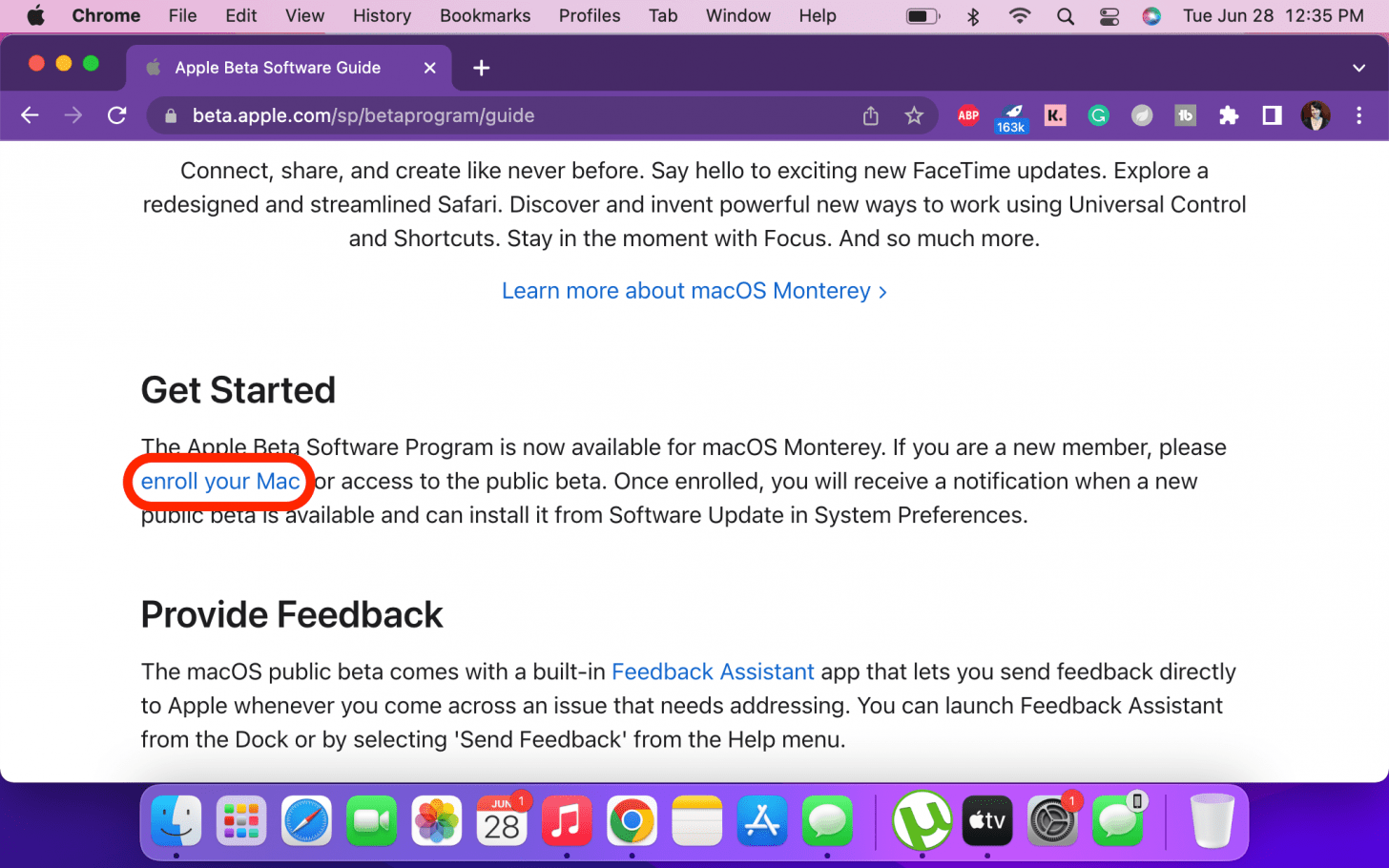Screen dimensions: 1389x868
Task: Open Launchpad from the Dock
Action: (x=241, y=821)
